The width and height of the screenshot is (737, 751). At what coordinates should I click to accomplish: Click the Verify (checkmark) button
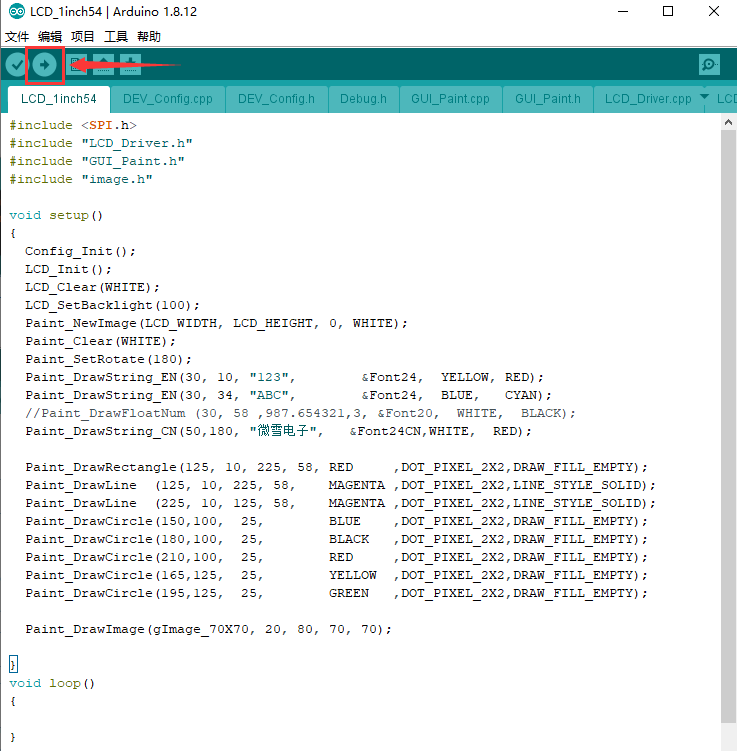click(x=17, y=65)
